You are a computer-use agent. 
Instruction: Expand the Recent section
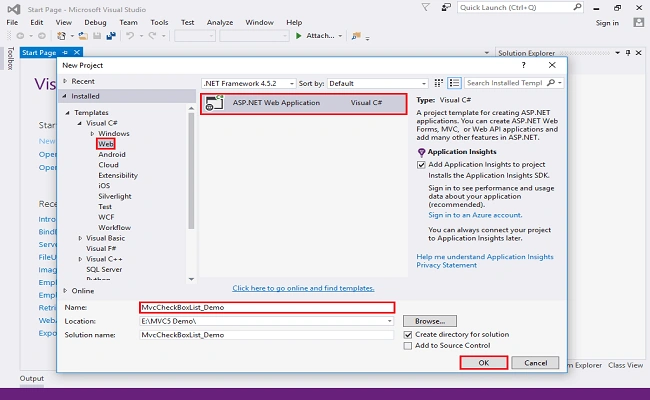coord(65,81)
